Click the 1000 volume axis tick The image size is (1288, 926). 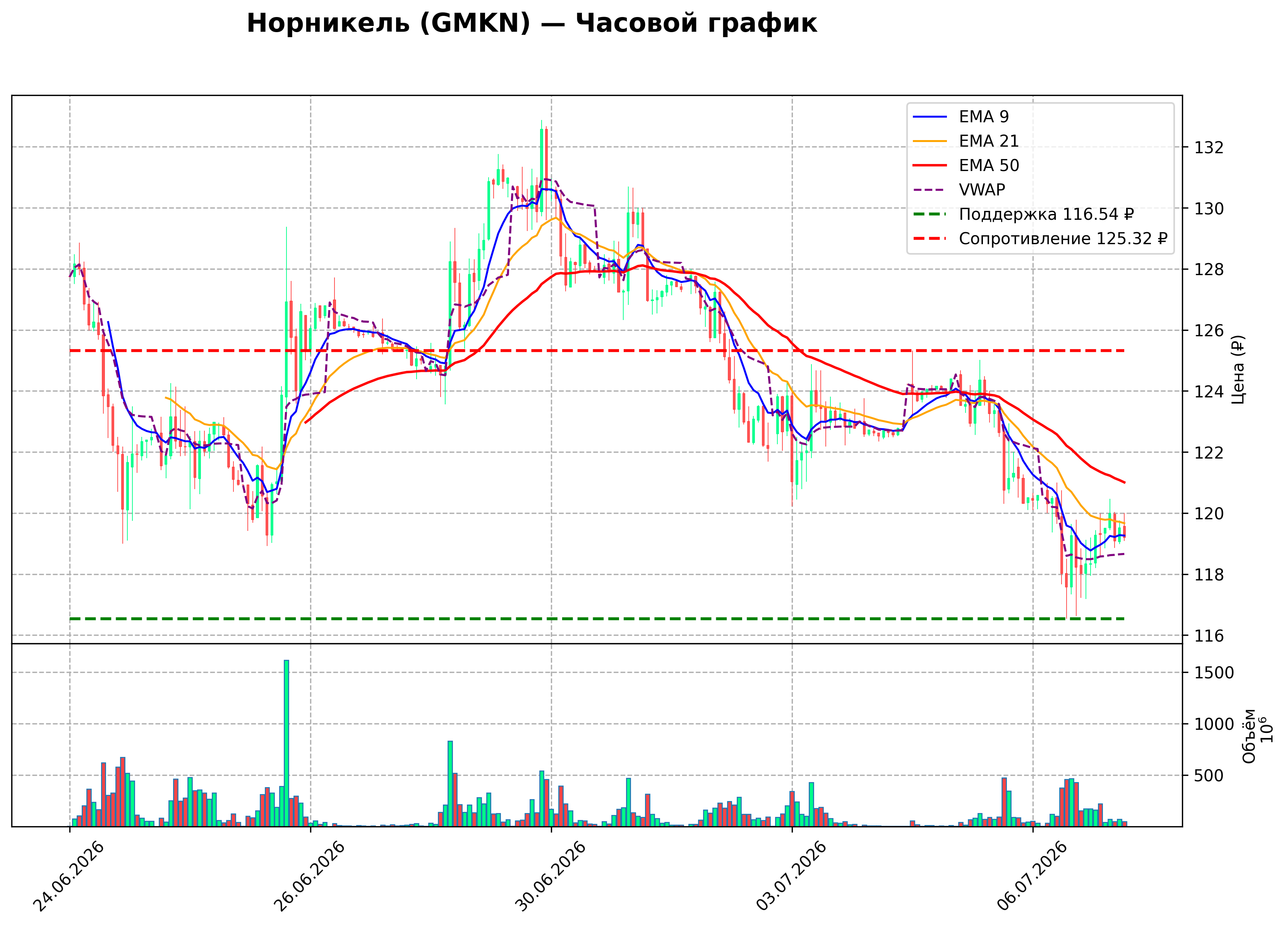tap(1214, 724)
